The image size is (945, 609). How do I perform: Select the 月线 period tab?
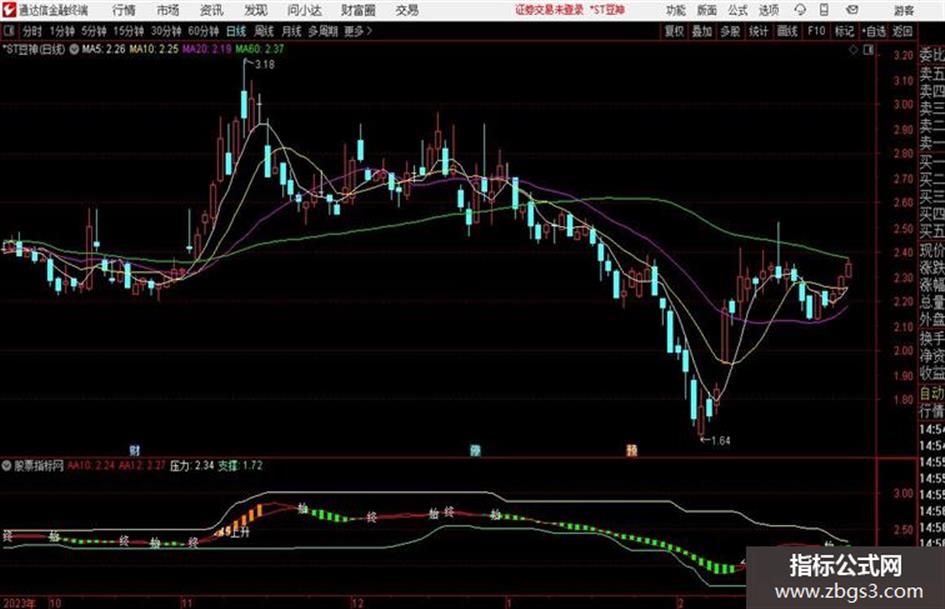[292, 31]
